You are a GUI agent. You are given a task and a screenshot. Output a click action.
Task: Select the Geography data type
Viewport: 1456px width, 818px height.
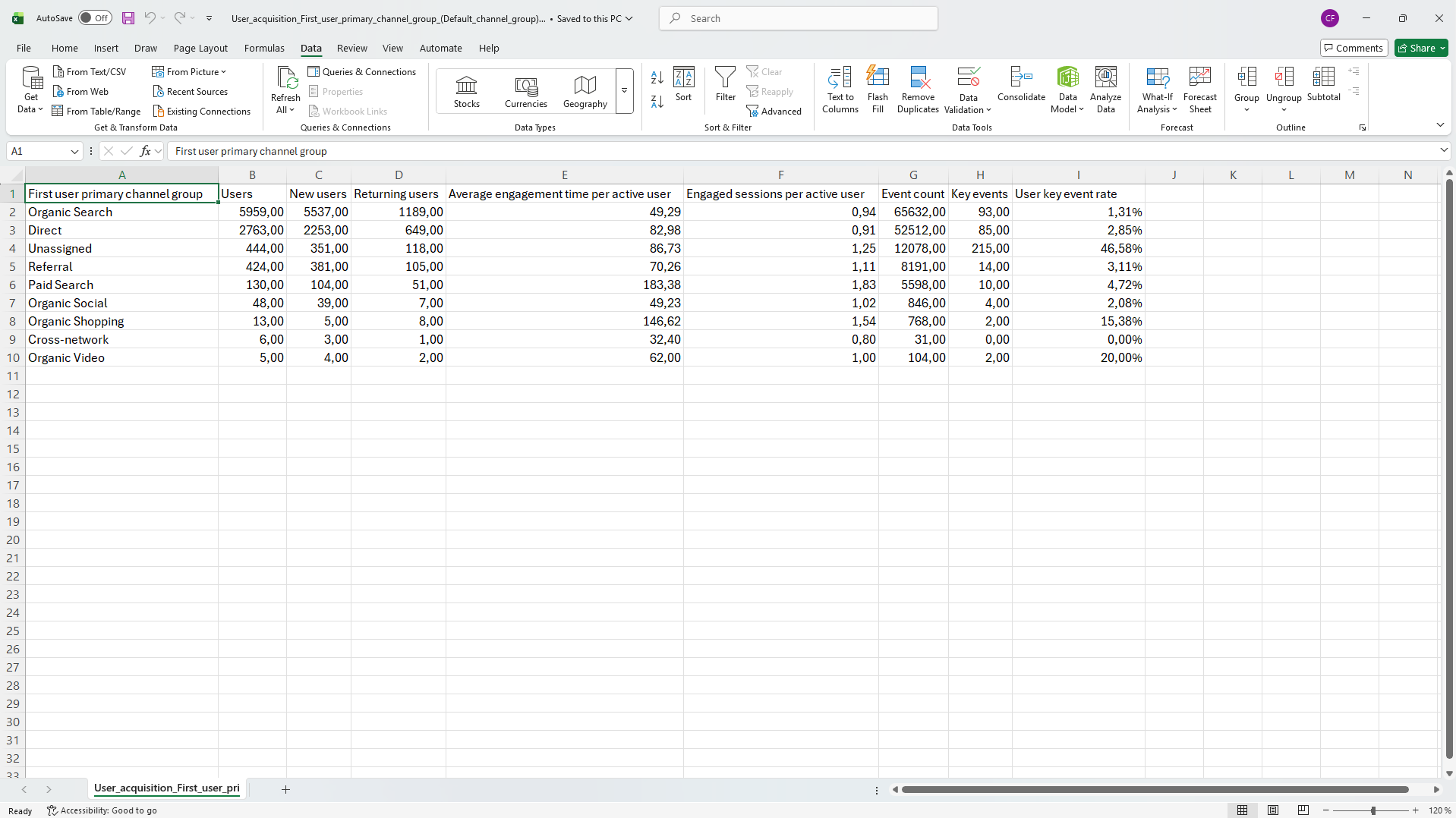(x=585, y=89)
